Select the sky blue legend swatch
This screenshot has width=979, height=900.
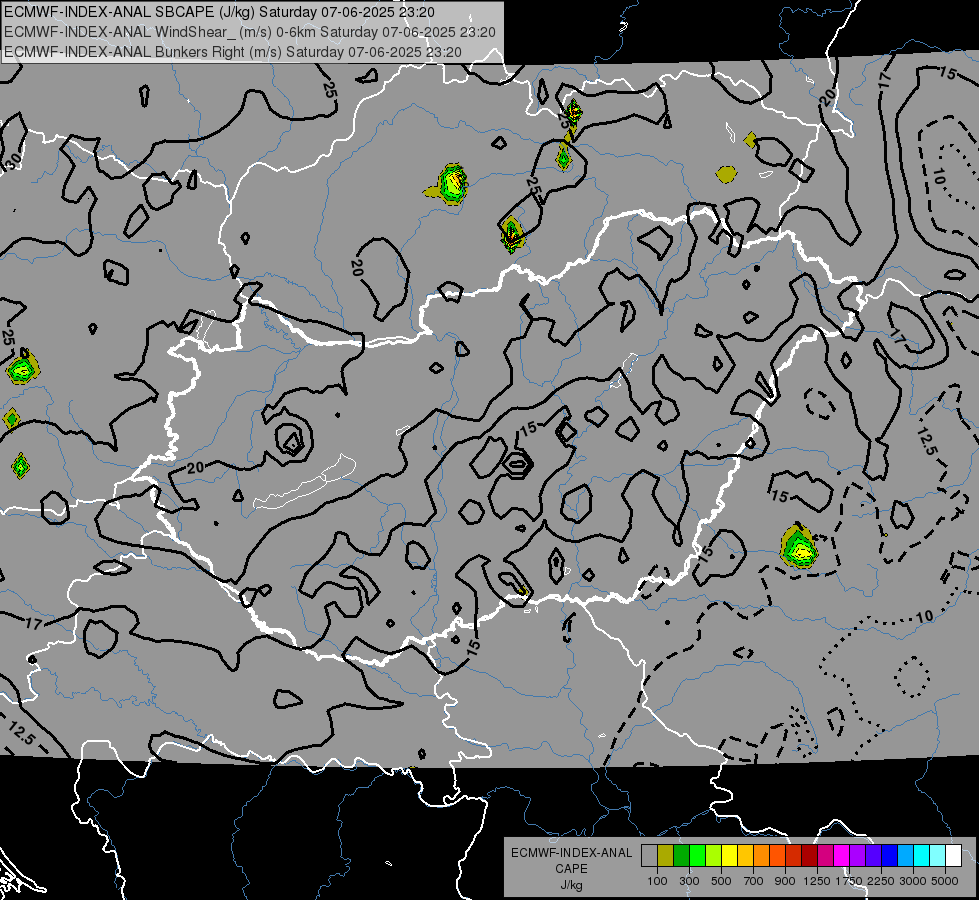[906, 855]
